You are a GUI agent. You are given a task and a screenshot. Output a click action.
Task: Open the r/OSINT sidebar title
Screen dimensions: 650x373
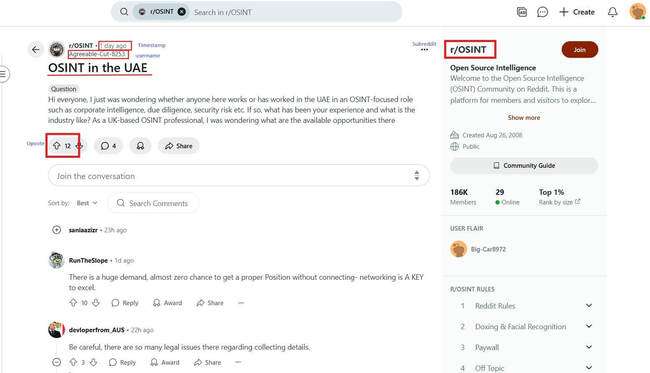coord(468,49)
